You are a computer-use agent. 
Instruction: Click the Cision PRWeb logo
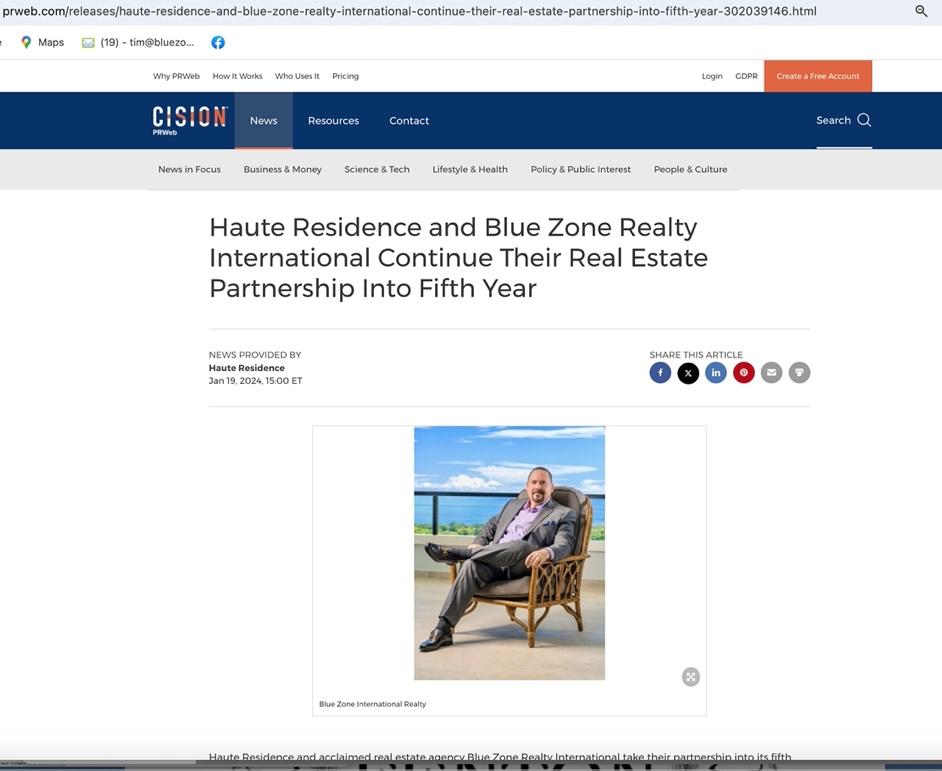(190, 120)
